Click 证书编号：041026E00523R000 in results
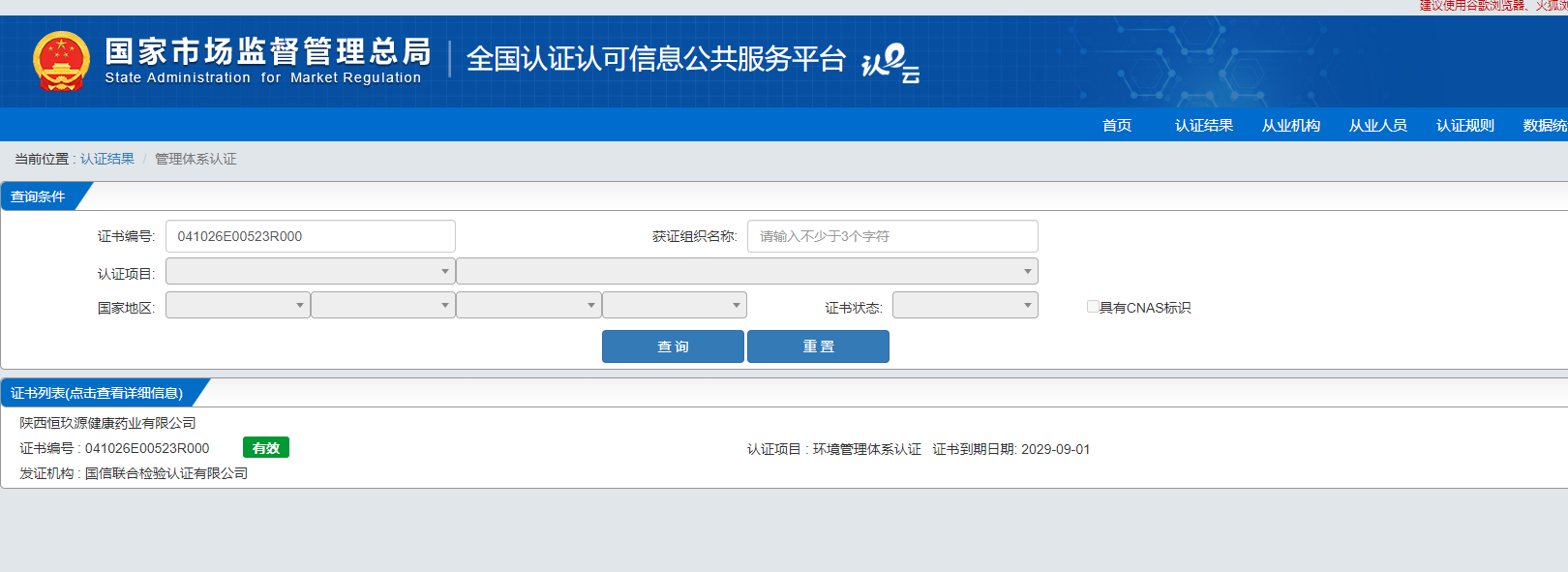This screenshot has width=1568, height=572. [x=114, y=448]
